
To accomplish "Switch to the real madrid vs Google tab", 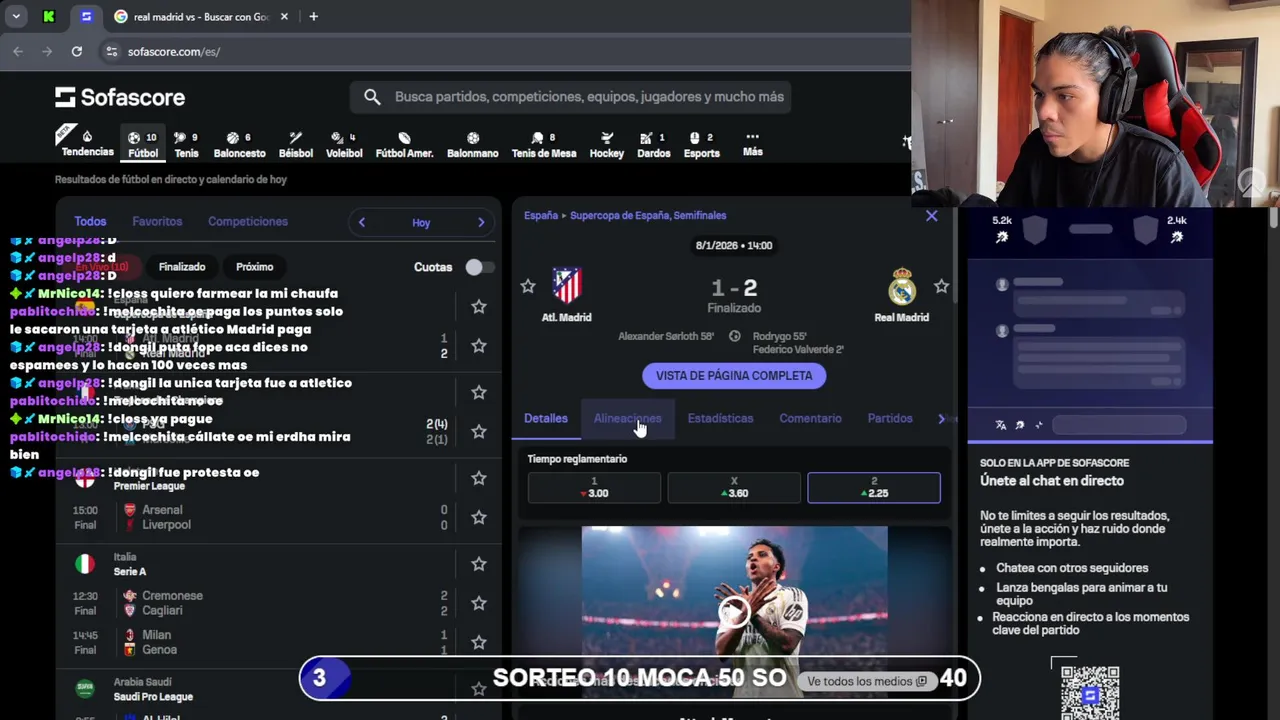I will tap(200, 17).
